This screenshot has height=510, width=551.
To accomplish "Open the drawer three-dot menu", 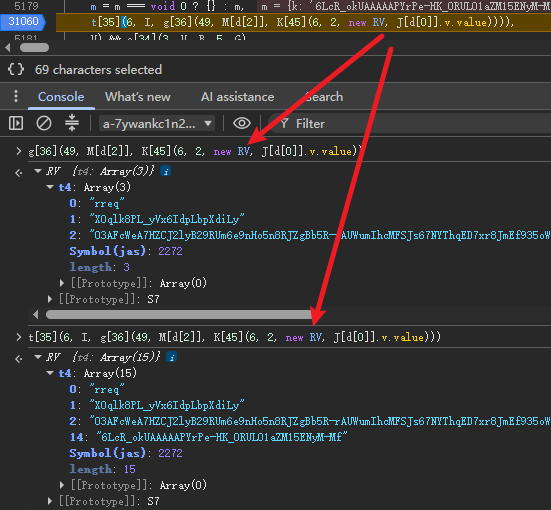I will click(16, 96).
